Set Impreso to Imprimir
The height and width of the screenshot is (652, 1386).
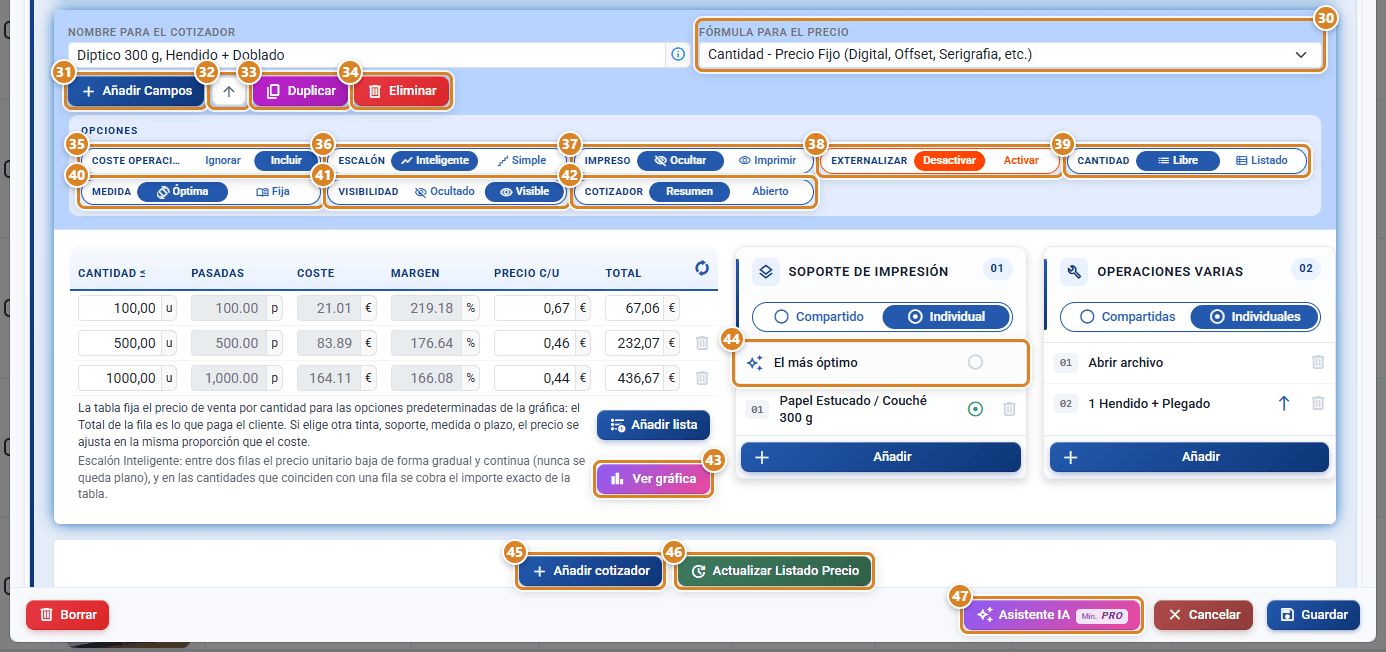pyautogui.click(x=767, y=160)
